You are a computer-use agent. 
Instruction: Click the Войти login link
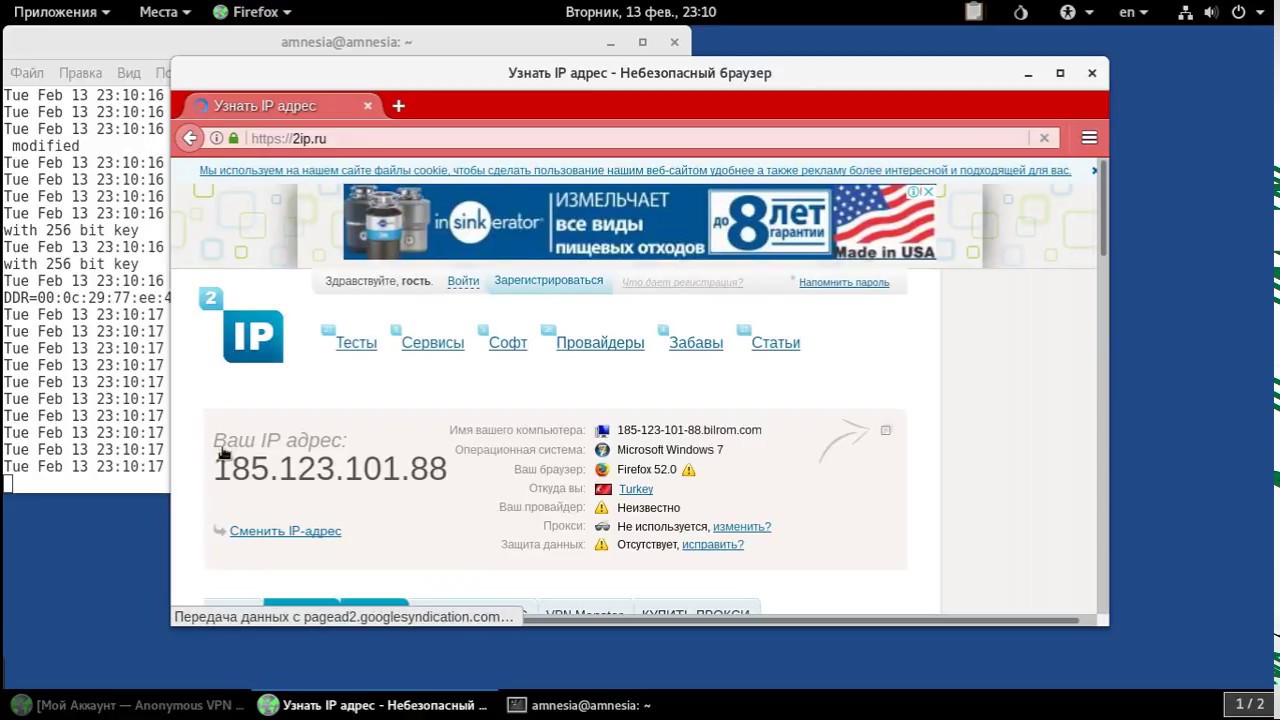[463, 281]
